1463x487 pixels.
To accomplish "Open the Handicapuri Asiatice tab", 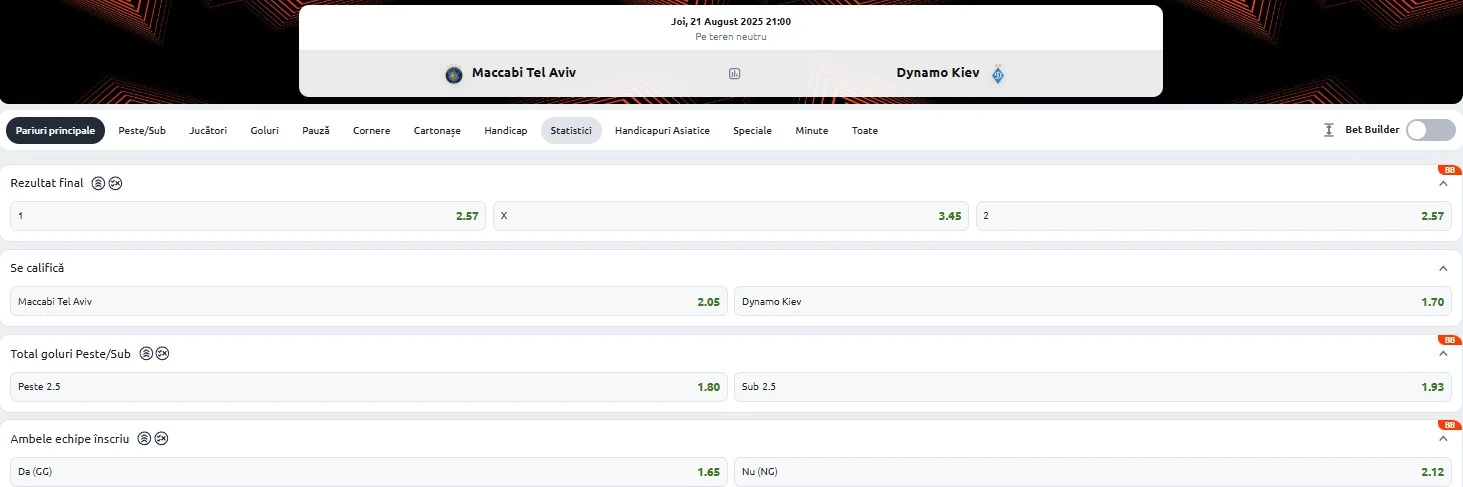I will point(662,130).
